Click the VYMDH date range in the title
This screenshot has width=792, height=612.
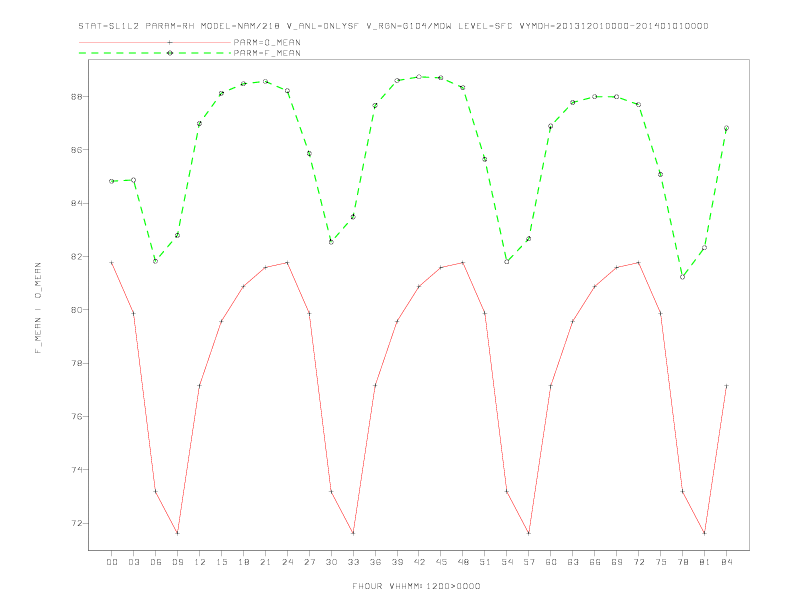(614, 26)
